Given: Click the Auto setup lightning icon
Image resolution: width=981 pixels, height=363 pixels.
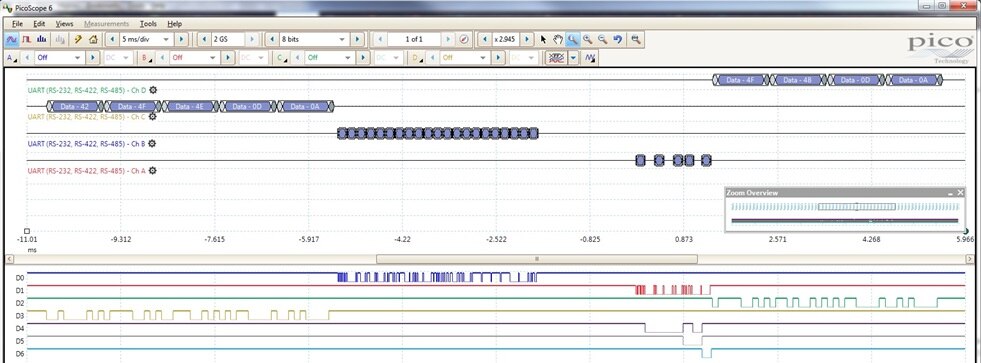Looking at the screenshot, I should coord(78,39).
